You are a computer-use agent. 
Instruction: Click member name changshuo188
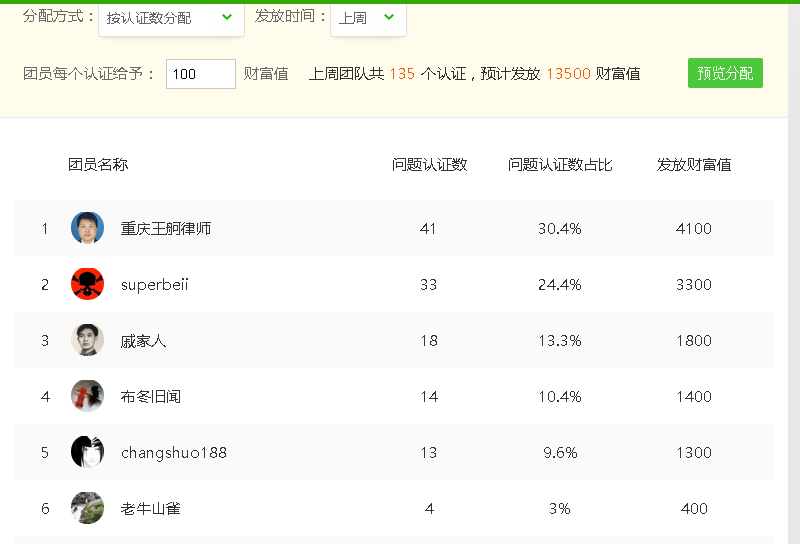point(174,453)
